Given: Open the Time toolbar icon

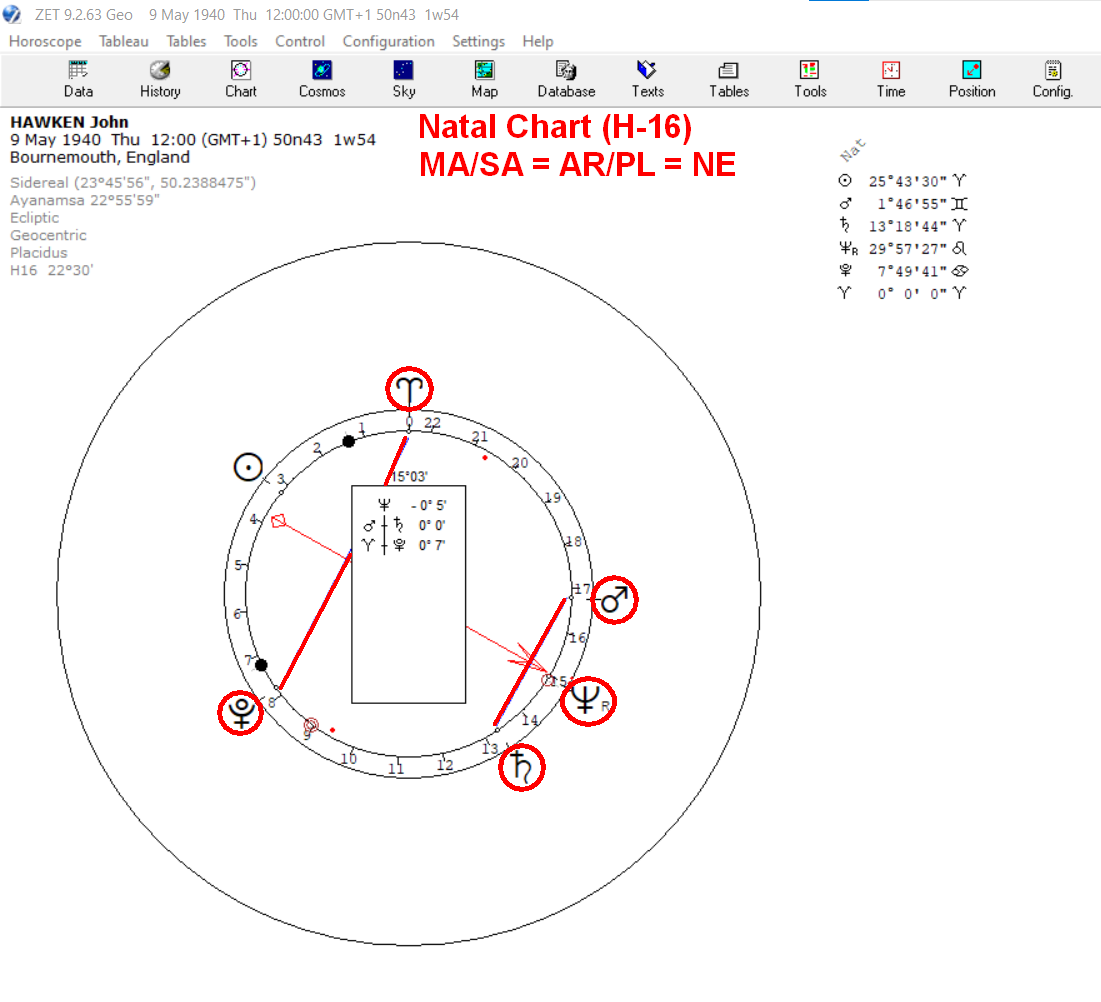Looking at the screenshot, I should point(891,79).
